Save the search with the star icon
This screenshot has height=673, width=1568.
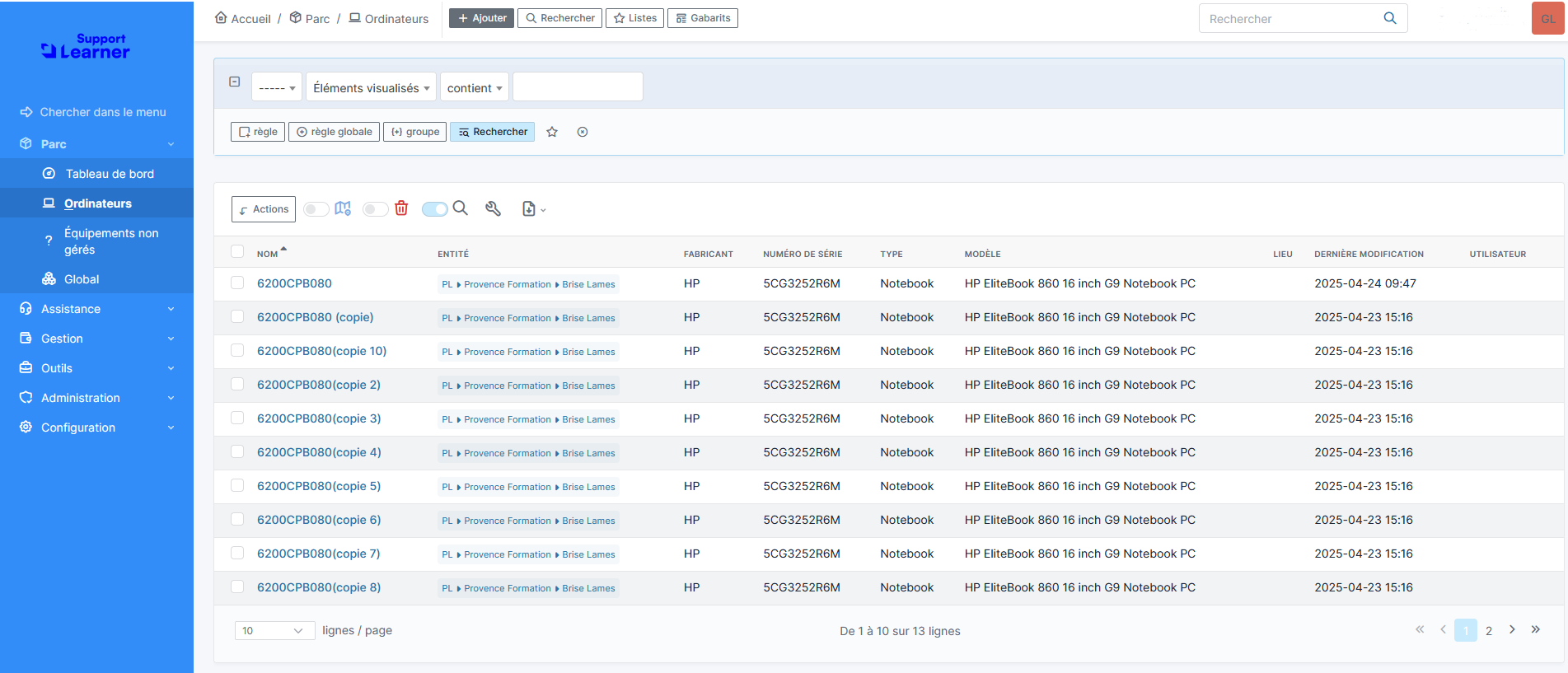(x=552, y=132)
